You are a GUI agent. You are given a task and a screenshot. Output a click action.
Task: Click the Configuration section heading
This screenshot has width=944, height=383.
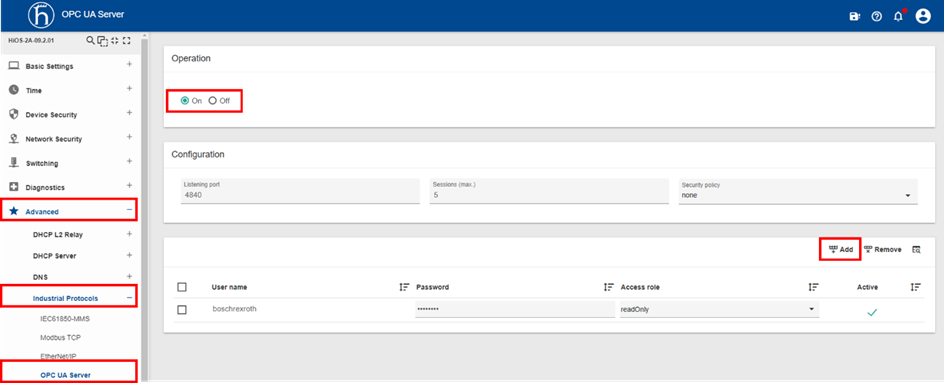click(x=198, y=154)
